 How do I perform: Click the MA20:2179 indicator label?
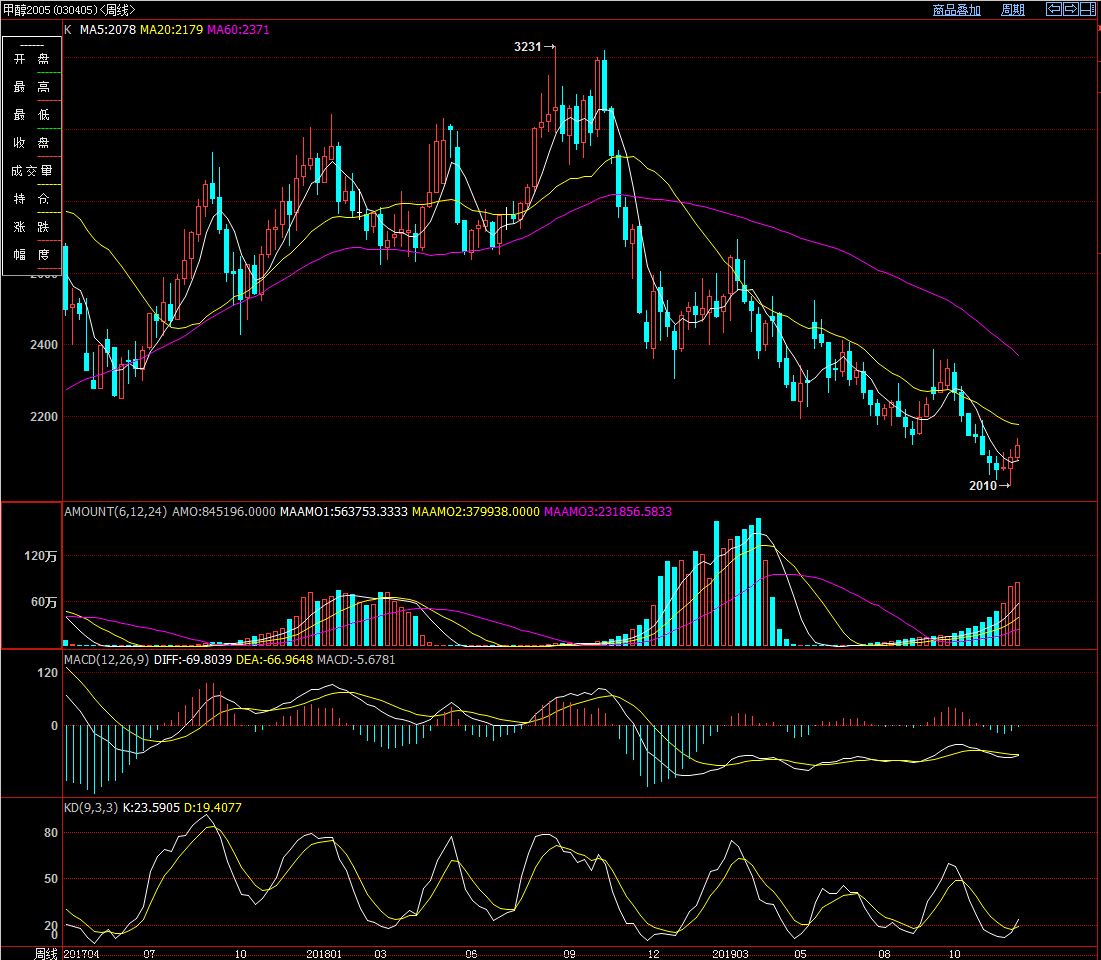click(171, 29)
